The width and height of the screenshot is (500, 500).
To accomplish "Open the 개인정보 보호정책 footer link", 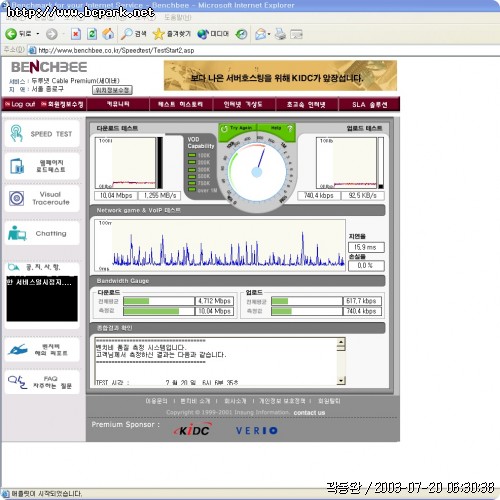I will [x=282, y=401].
